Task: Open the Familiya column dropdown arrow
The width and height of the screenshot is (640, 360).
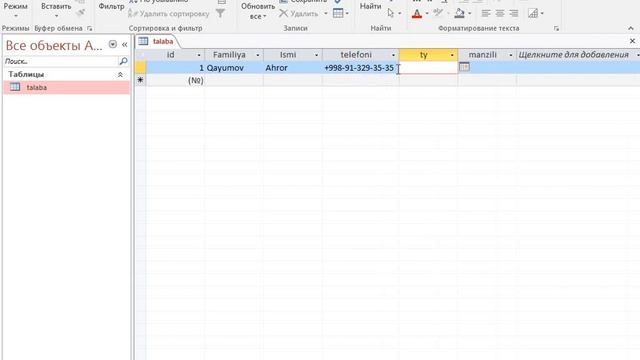Action: coord(258,55)
